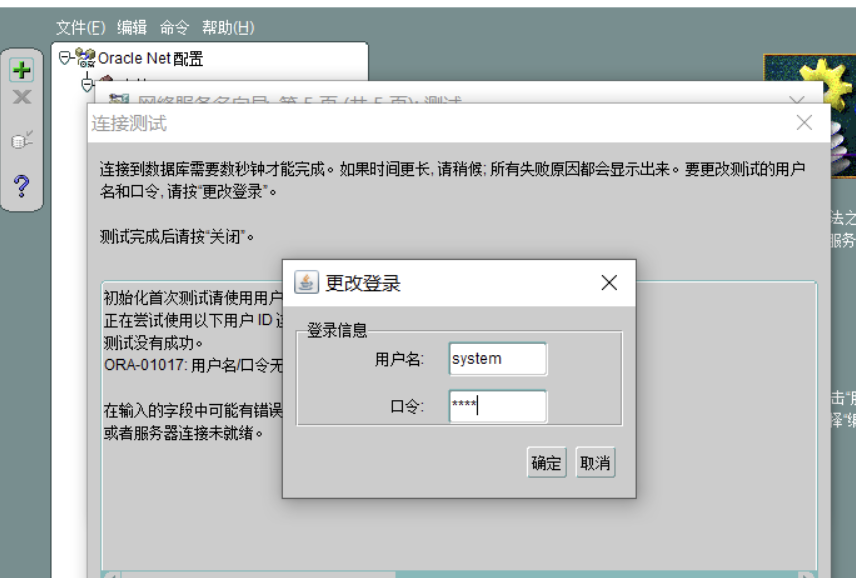
Task: Click the green plus create icon
Action: coord(22,70)
